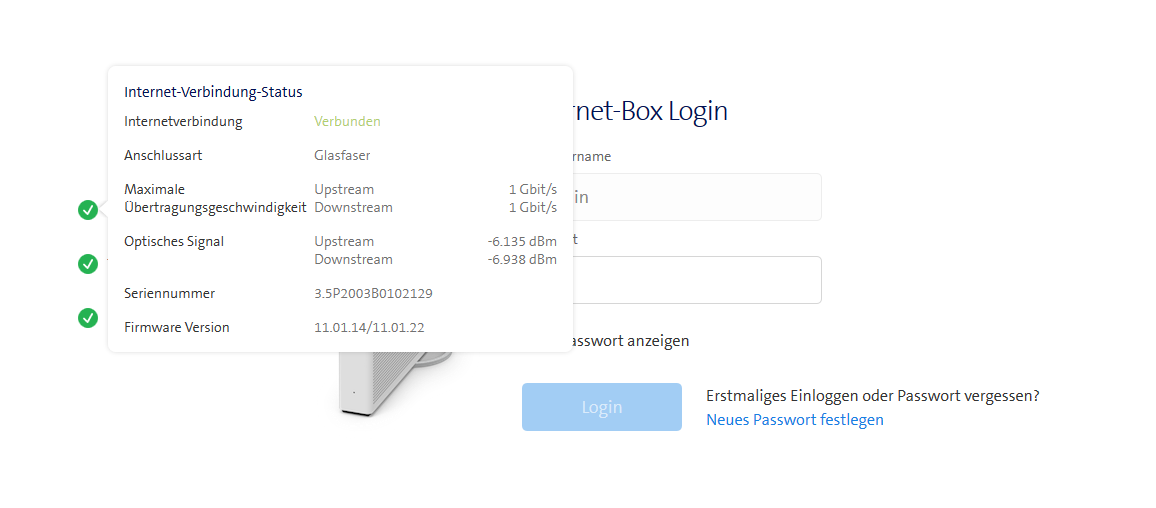
Task: Select the -6.938 dBm downstream signal value
Action: 522,260
